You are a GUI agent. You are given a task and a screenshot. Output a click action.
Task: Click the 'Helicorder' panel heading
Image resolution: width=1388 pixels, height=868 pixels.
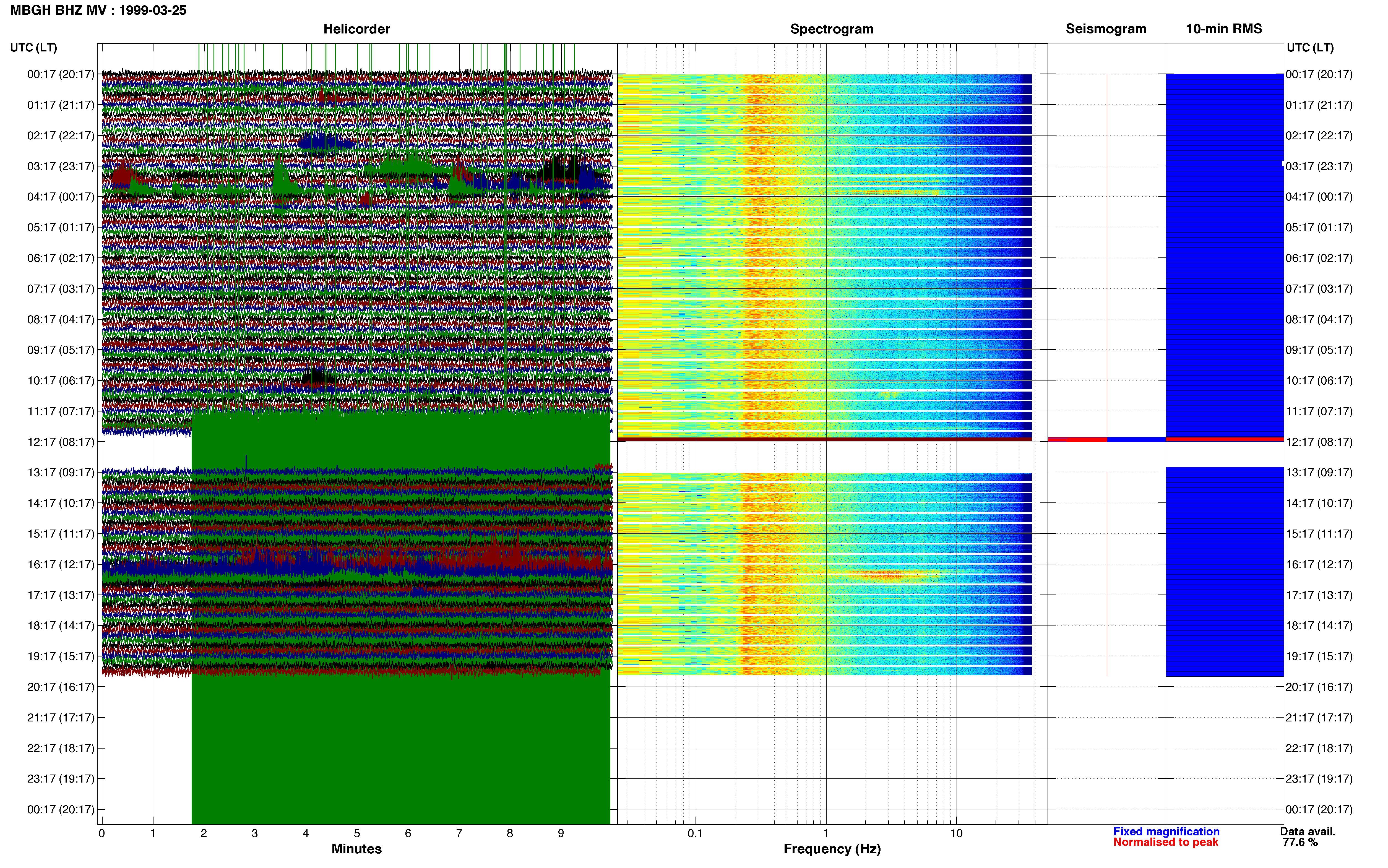[x=356, y=29]
